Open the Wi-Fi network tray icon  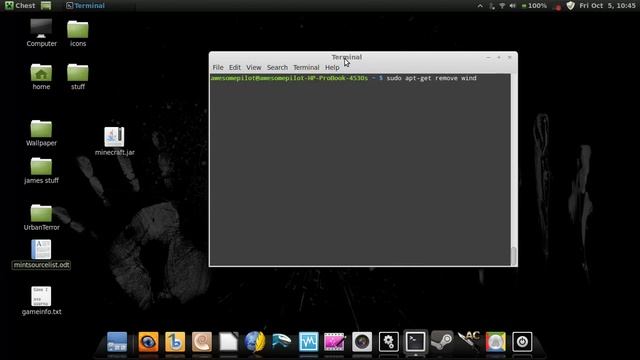coord(502,6)
